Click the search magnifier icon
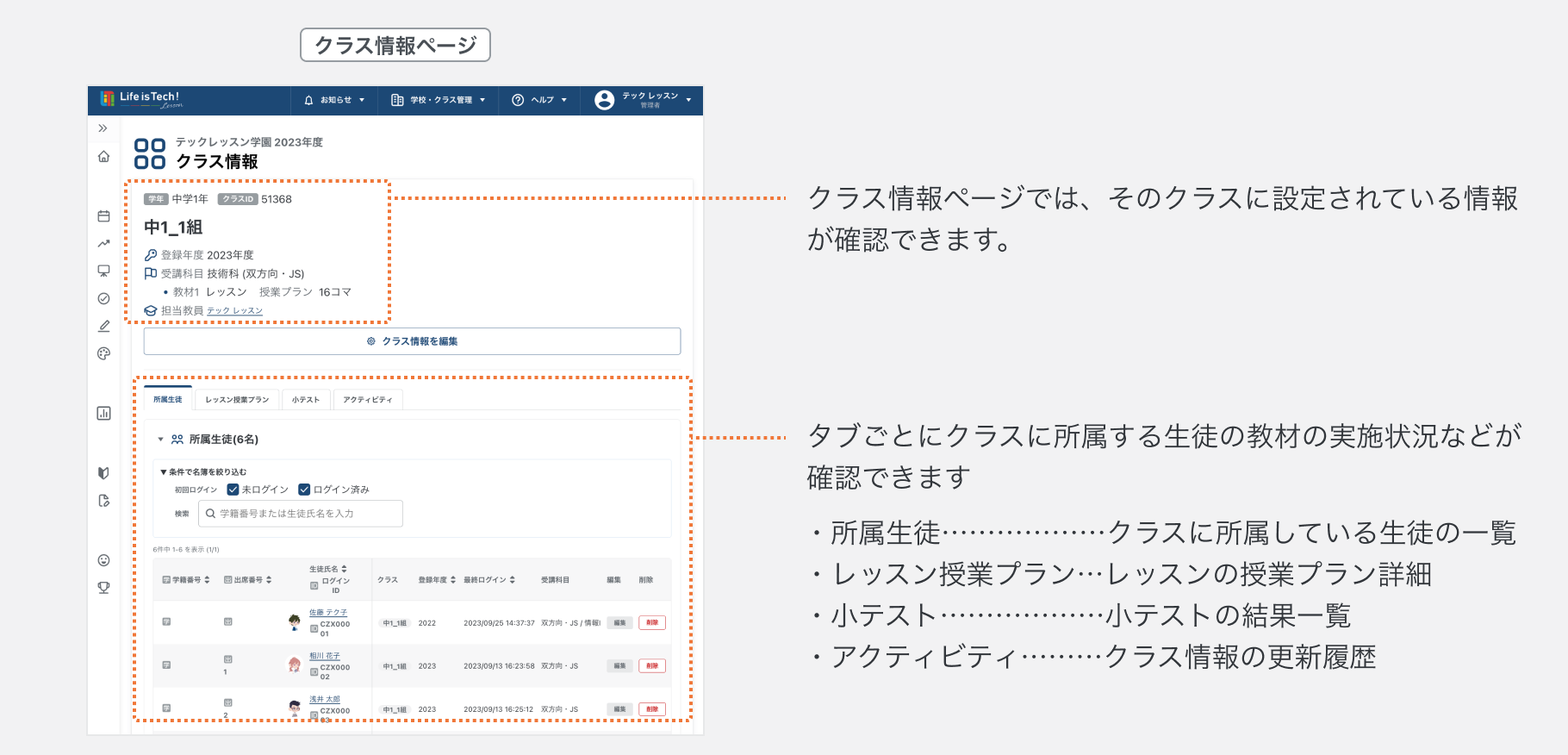This screenshot has height=755, width=1568. pyautogui.click(x=210, y=514)
